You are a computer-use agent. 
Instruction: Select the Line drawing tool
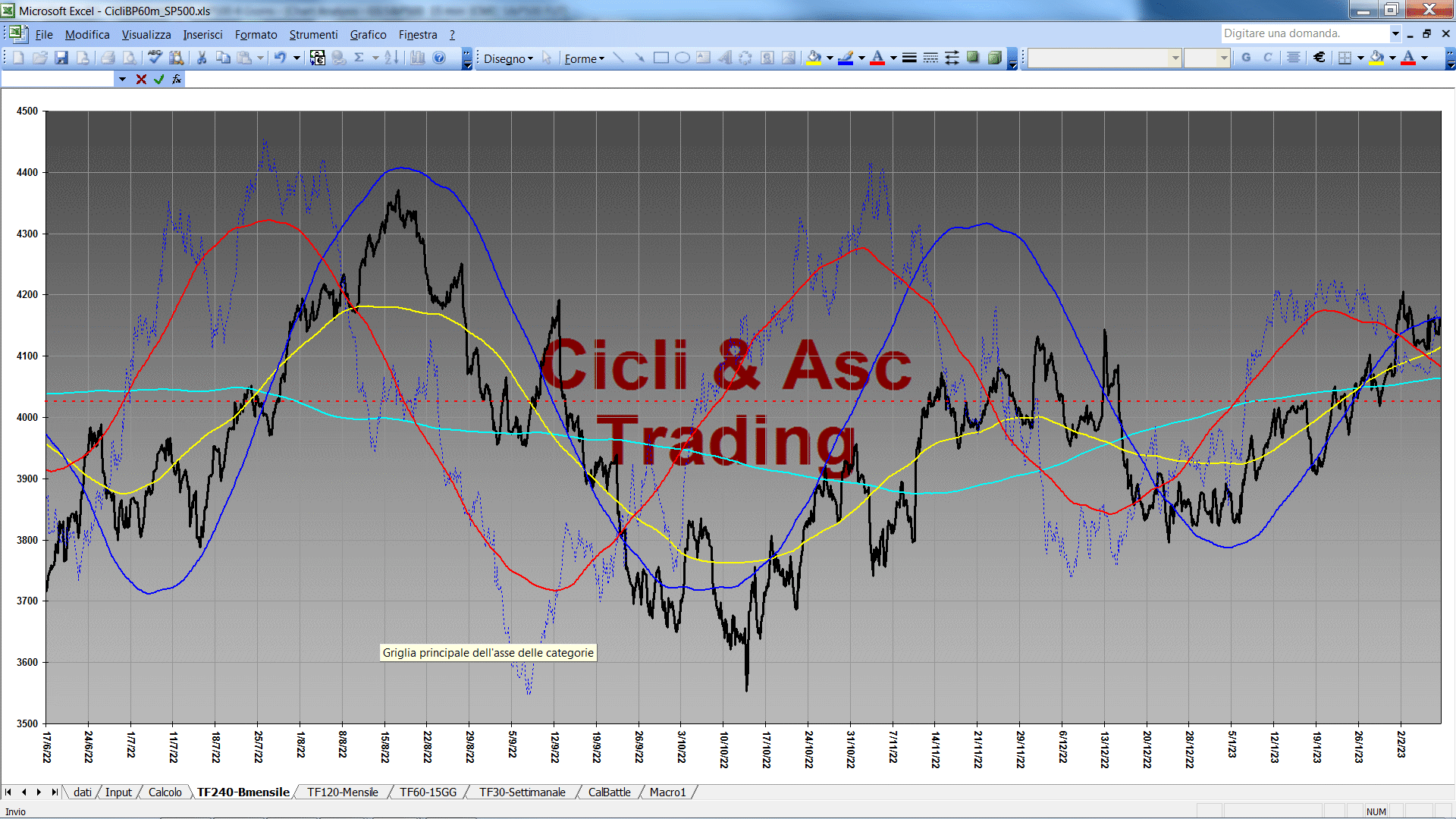pos(619,58)
